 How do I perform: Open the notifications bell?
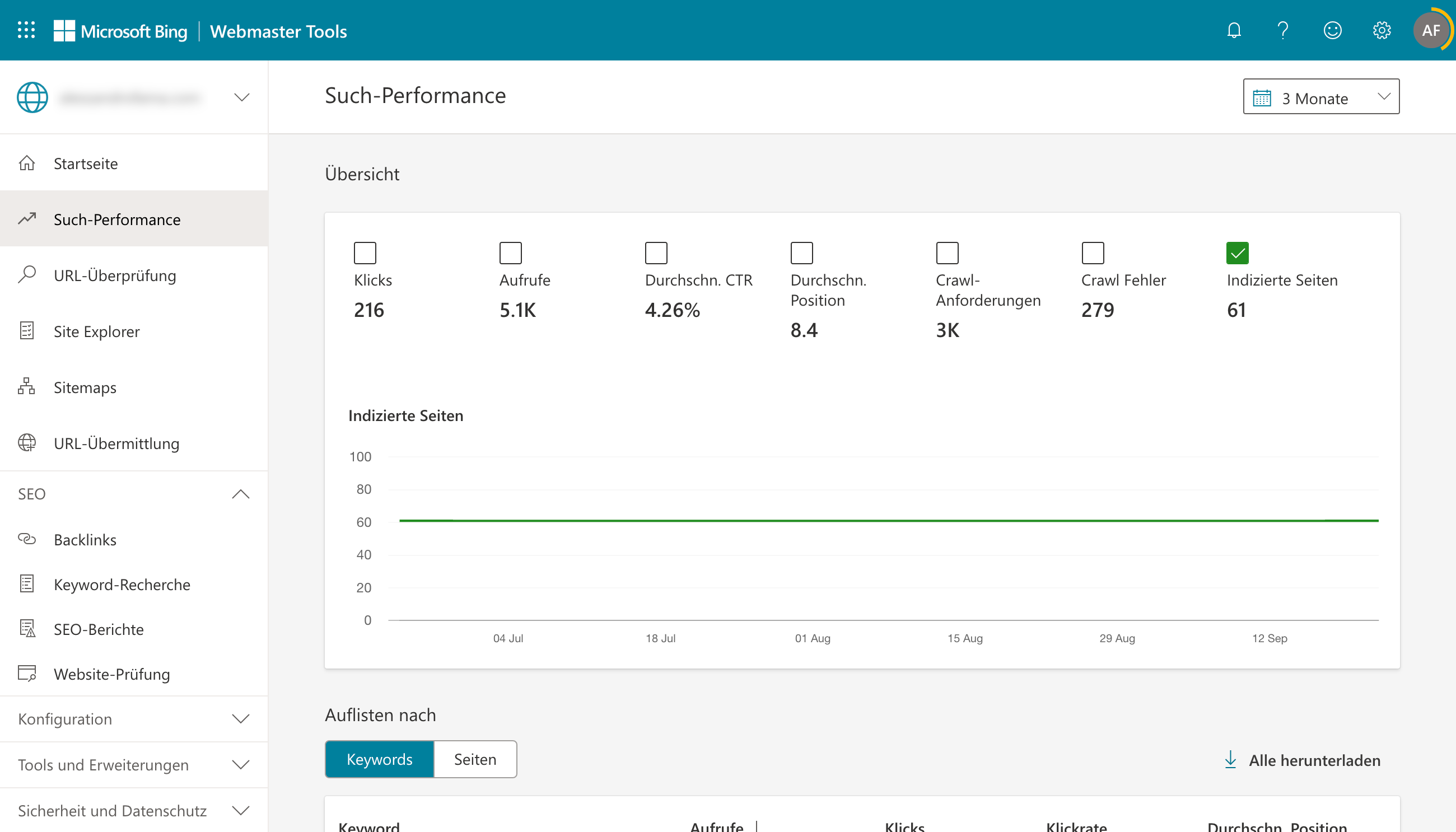(1234, 30)
